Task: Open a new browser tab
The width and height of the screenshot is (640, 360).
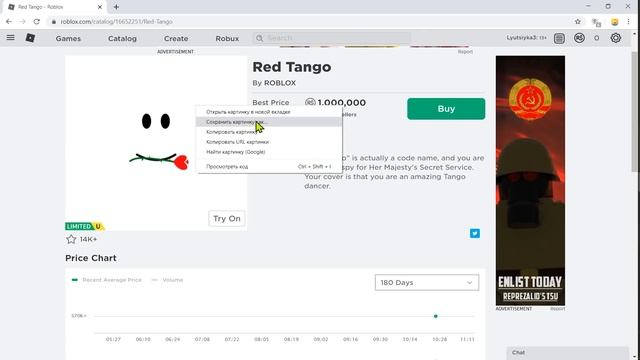Action: 116,7
